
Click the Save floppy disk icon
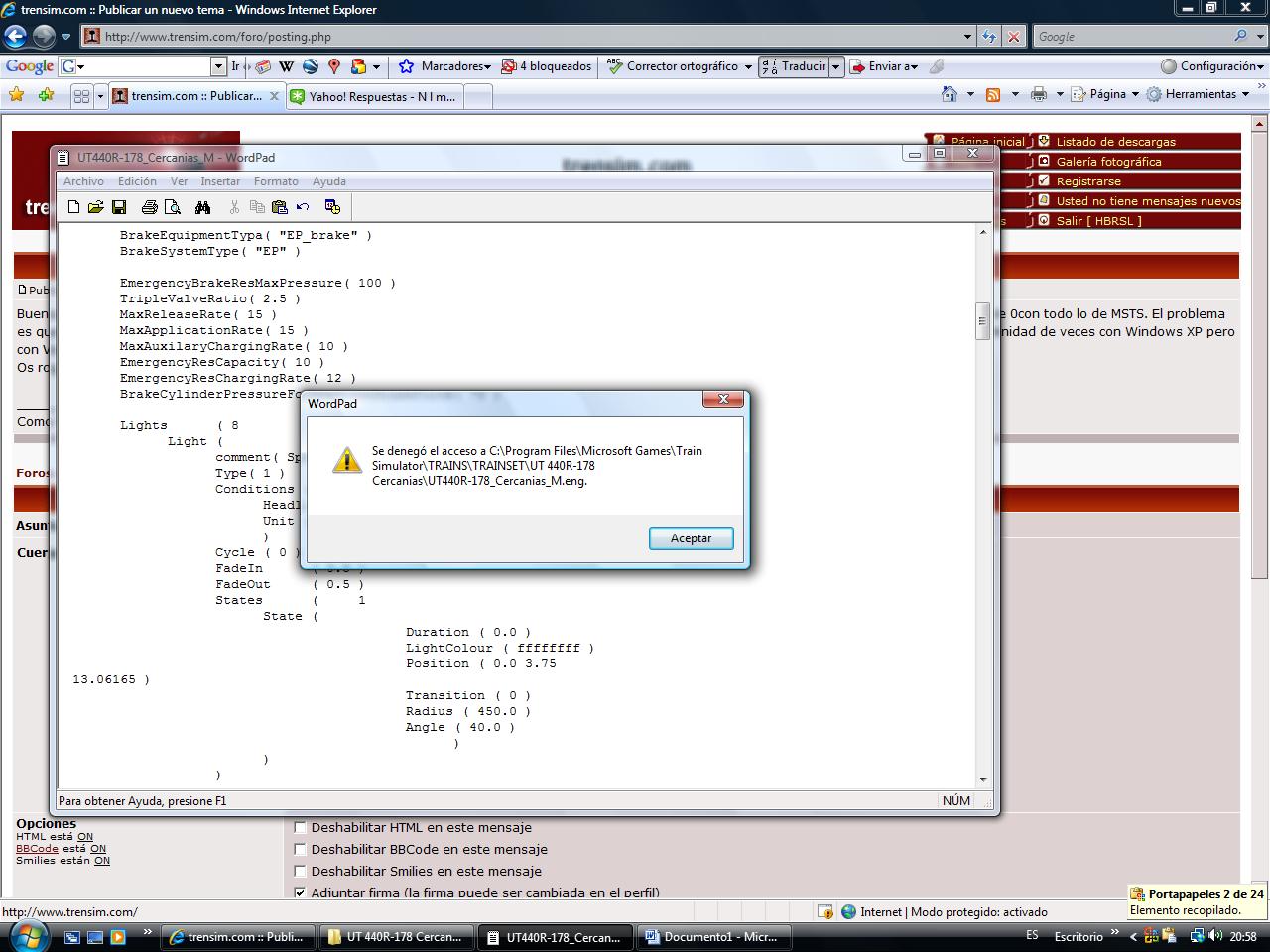pyautogui.click(x=119, y=207)
